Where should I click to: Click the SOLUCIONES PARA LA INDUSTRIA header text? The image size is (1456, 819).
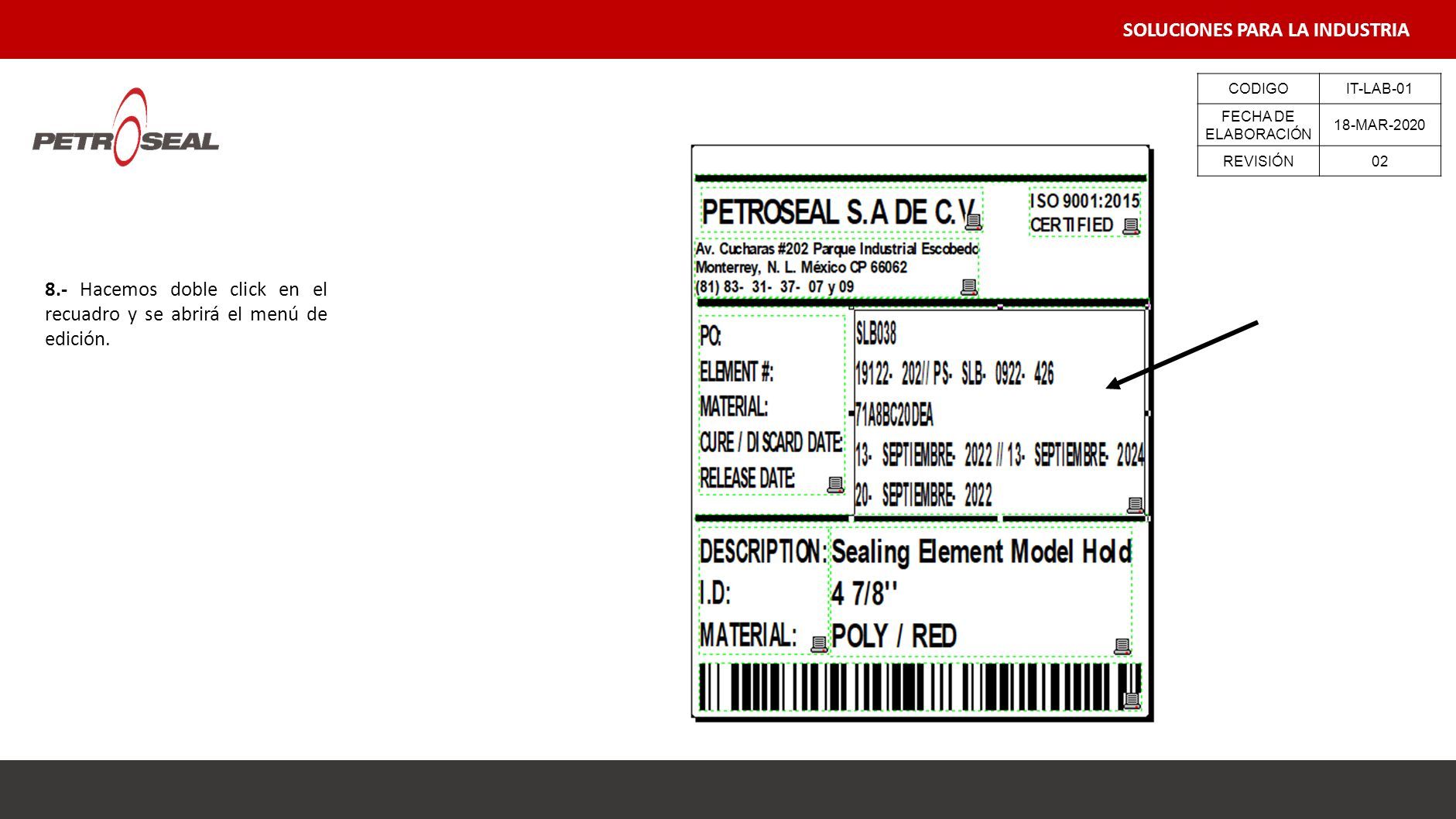pyautogui.click(x=1266, y=30)
